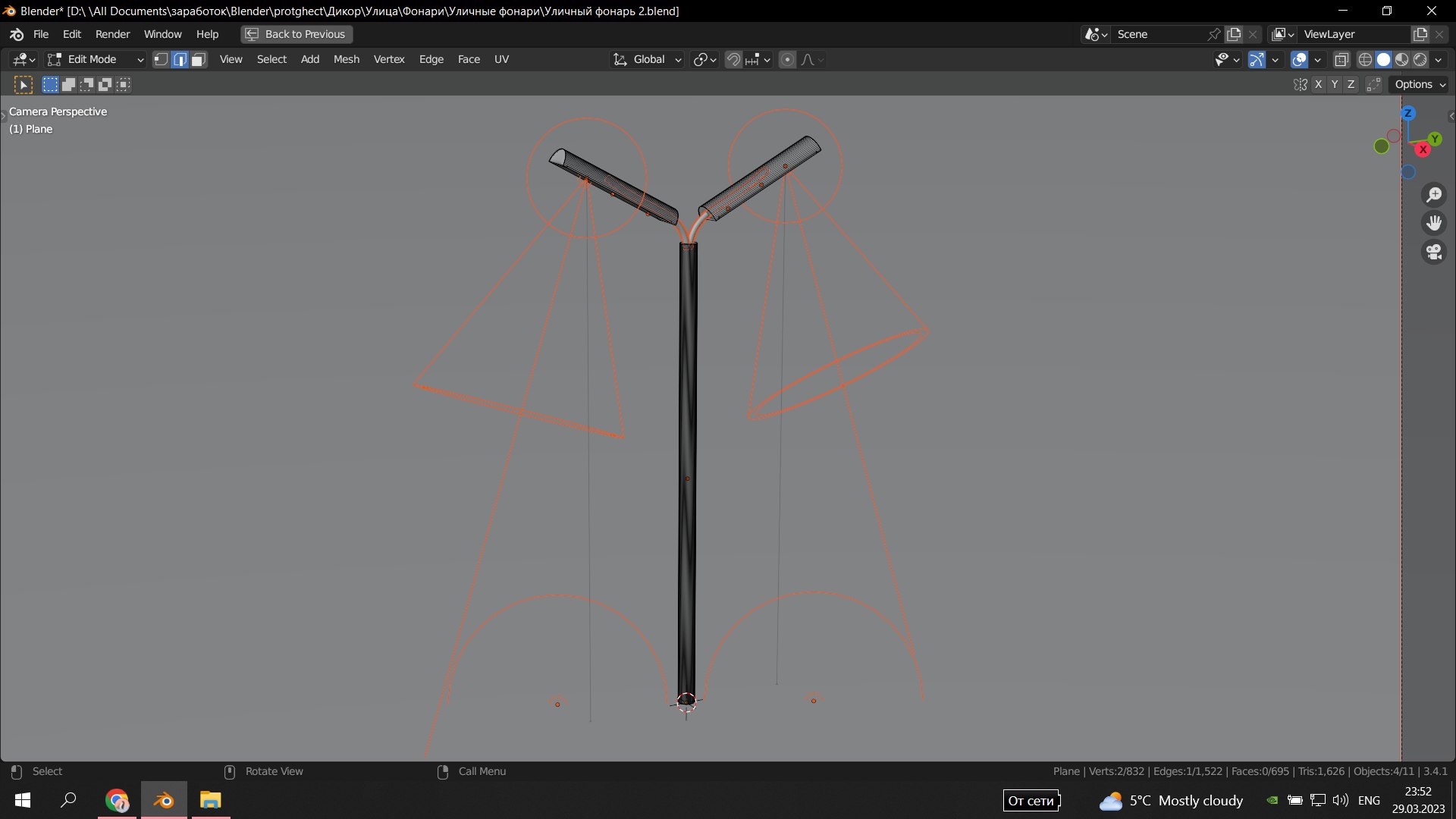Open the Global transform orientation dropdown
Viewport: 1456px width, 819px height.
point(647,59)
